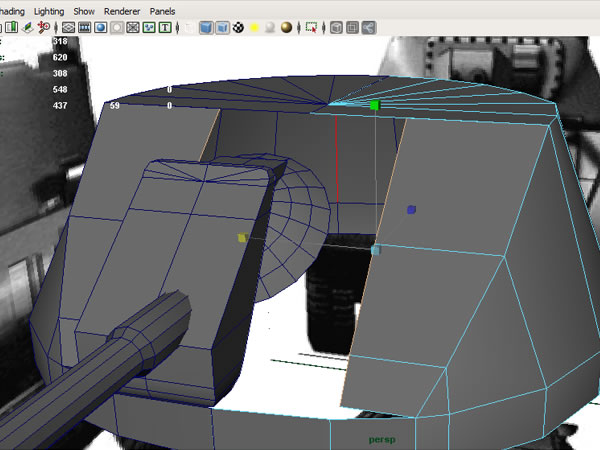The width and height of the screenshot is (600, 450).
Task: Click the gold high quality rendering sphere
Action: coord(286,28)
